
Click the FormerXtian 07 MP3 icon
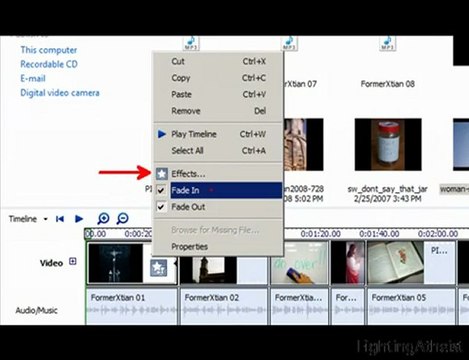click(x=289, y=43)
